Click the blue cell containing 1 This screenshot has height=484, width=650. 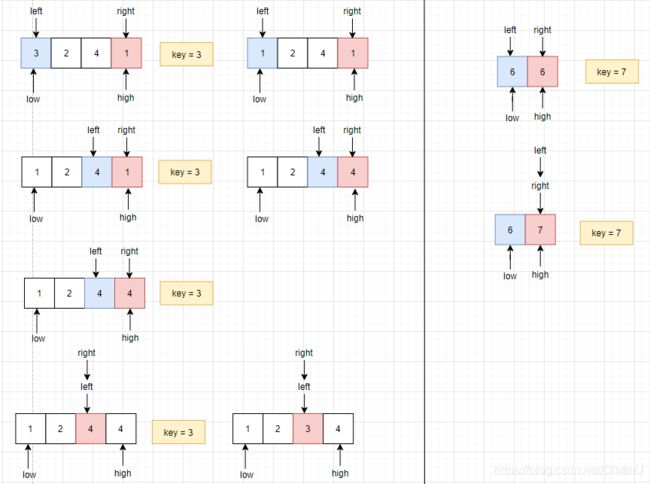[x=262, y=53]
